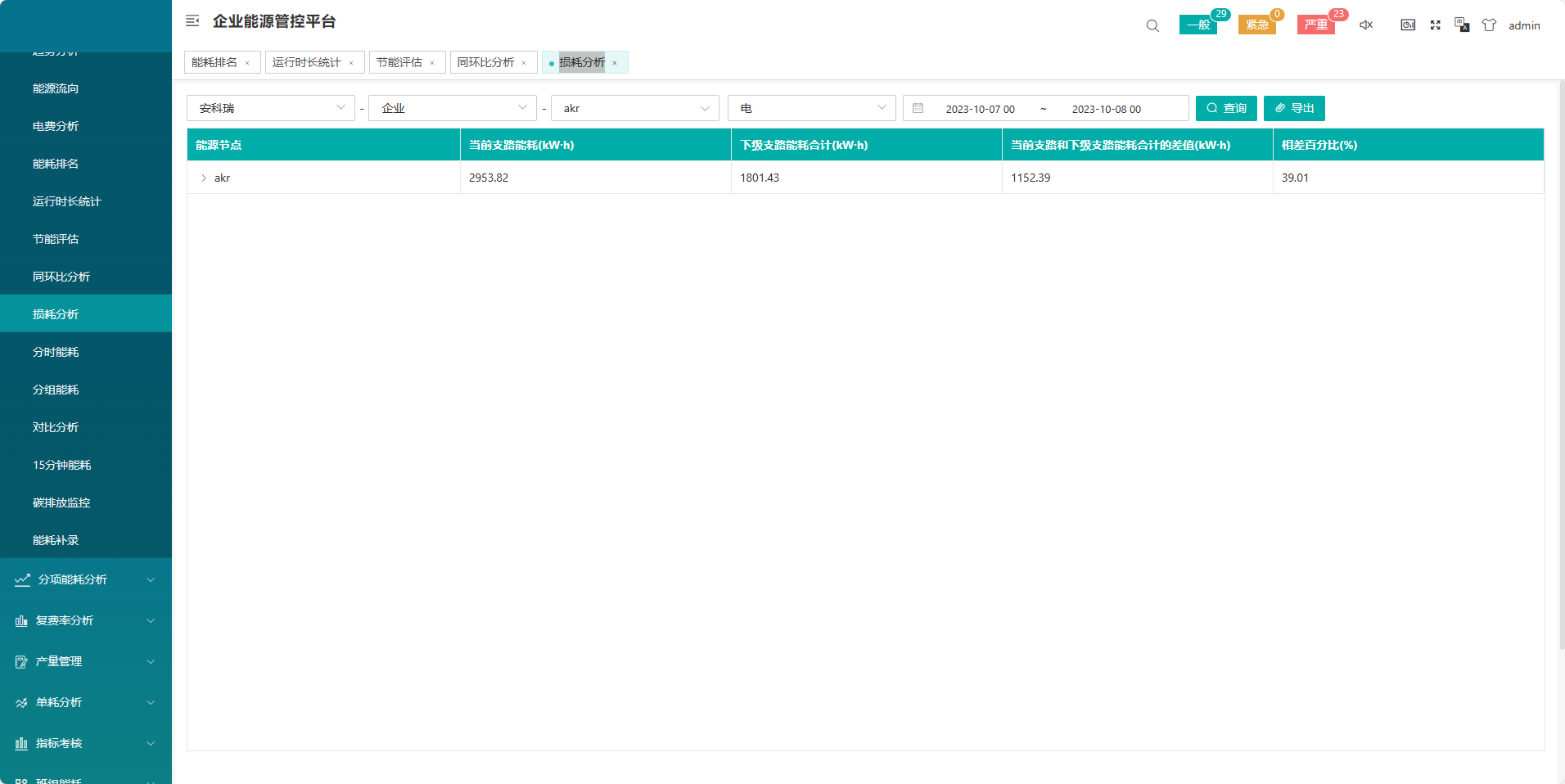Close the 能耗排名 tab

pos(247,63)
